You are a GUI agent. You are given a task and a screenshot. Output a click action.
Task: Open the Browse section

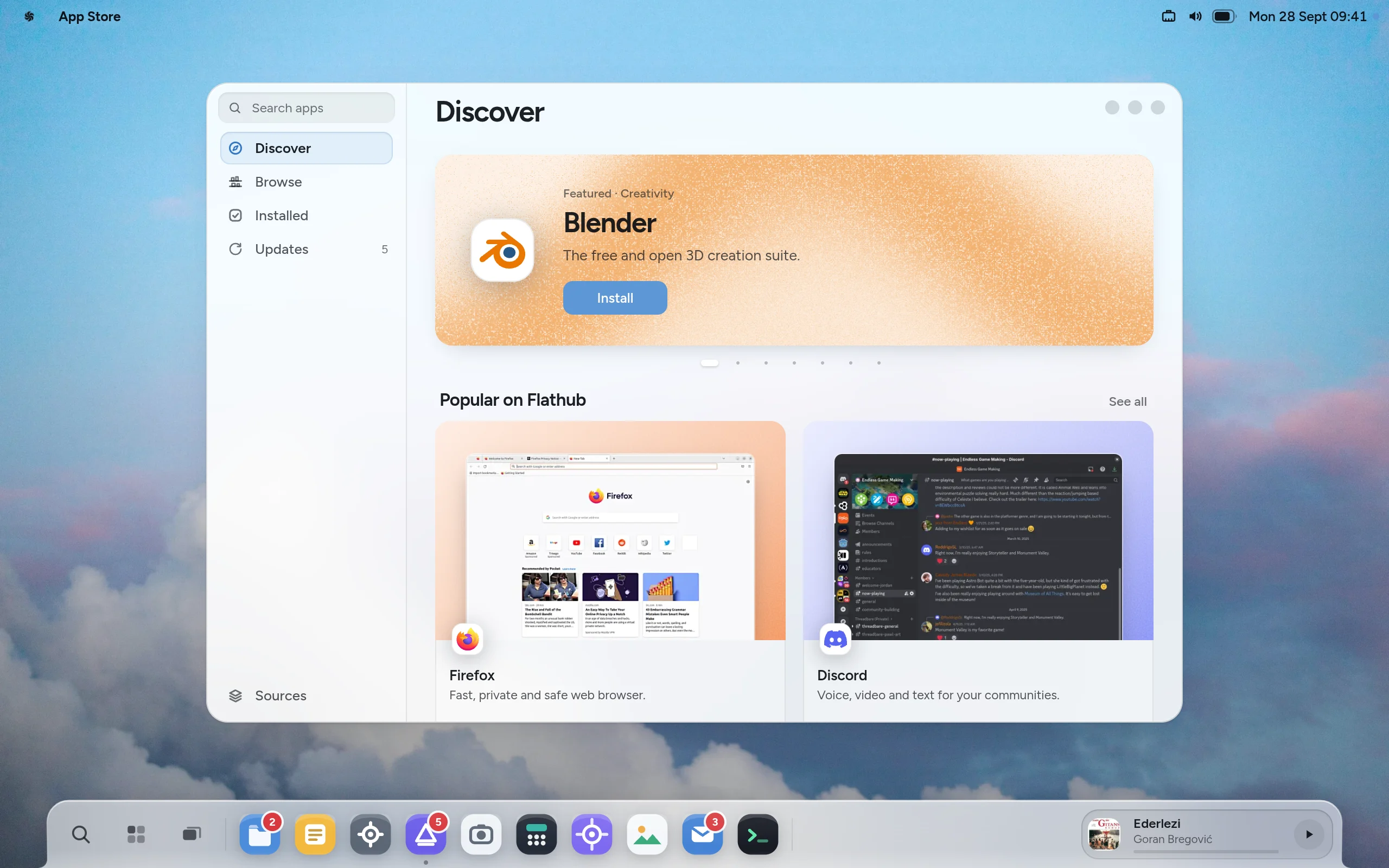click(x=306, y=182)
